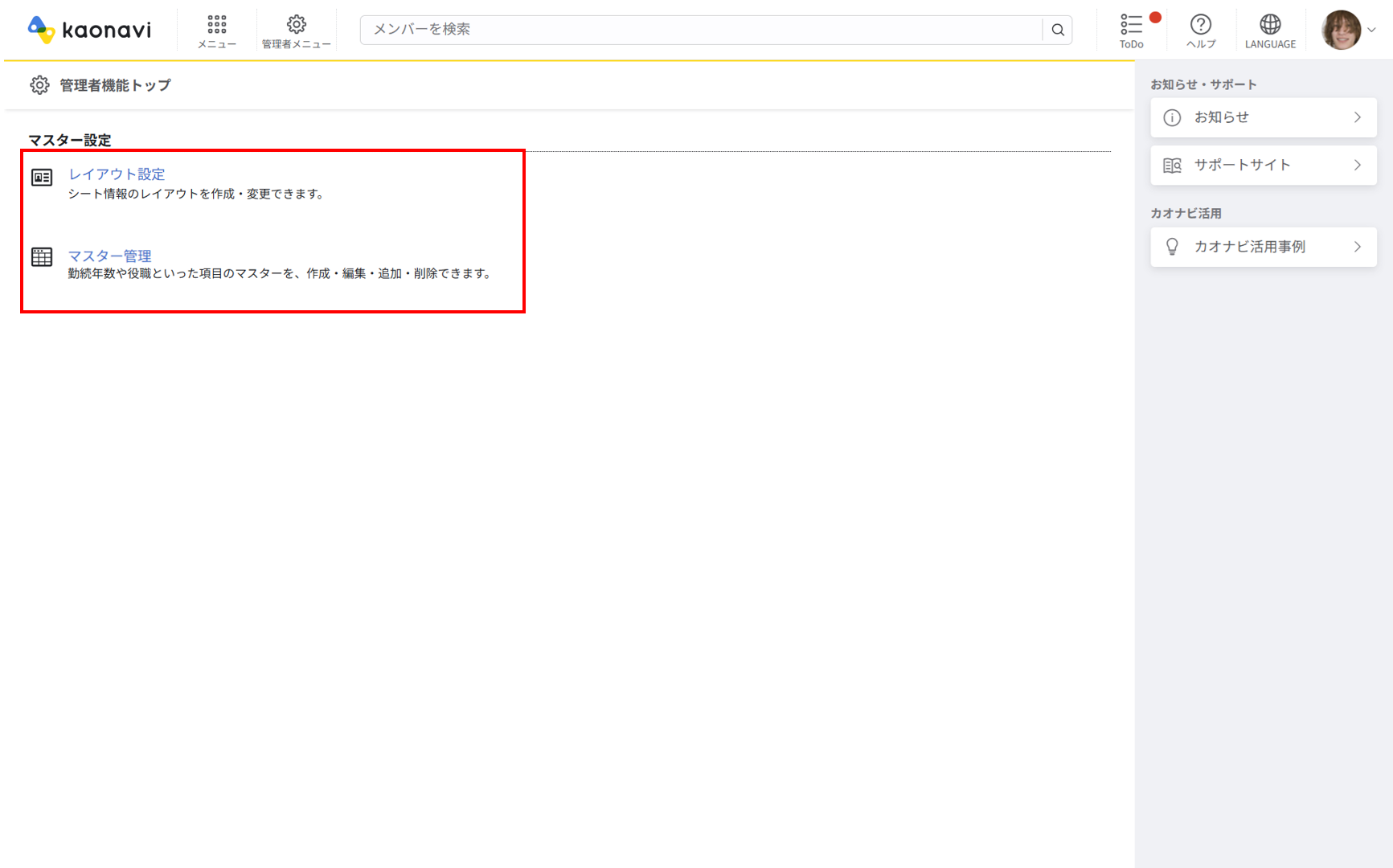The width and height of the screenshot is (1393, 868).
Task: Open the メニュー grid icon
Action: pyautogui.click(x=216, y=24)
